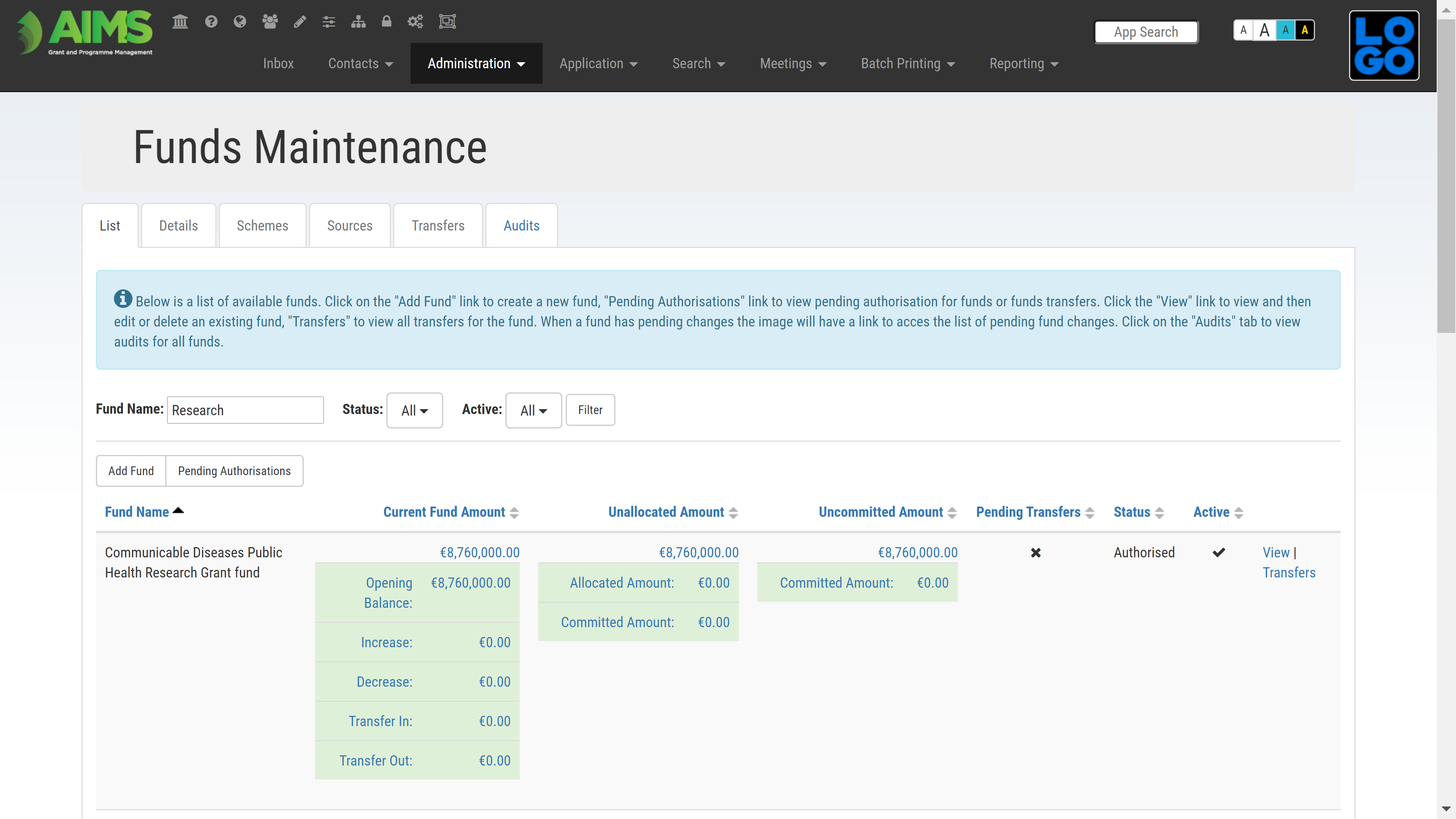Open the bank/institution icon in top toolbar

[180, 22]
